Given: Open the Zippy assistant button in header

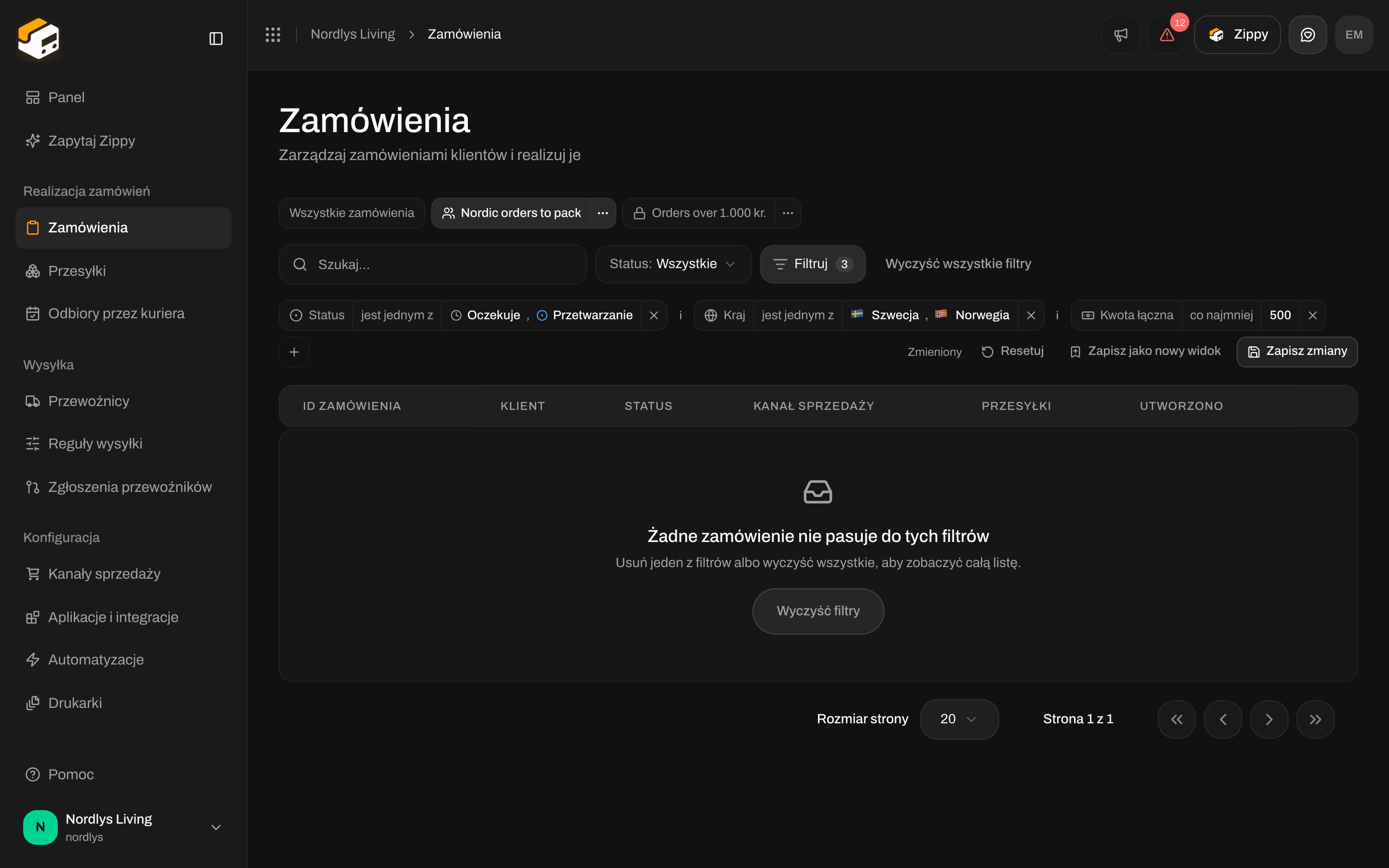Looking at the screenshot, I should coord(1238,34).
